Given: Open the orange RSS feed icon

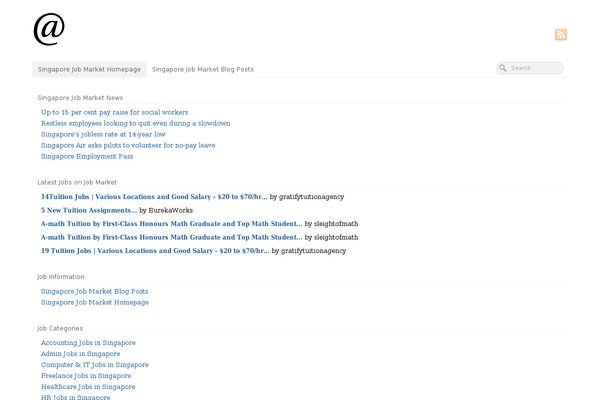Looking at the screenshot, I should pyautogui.click(x=561, y=34).
